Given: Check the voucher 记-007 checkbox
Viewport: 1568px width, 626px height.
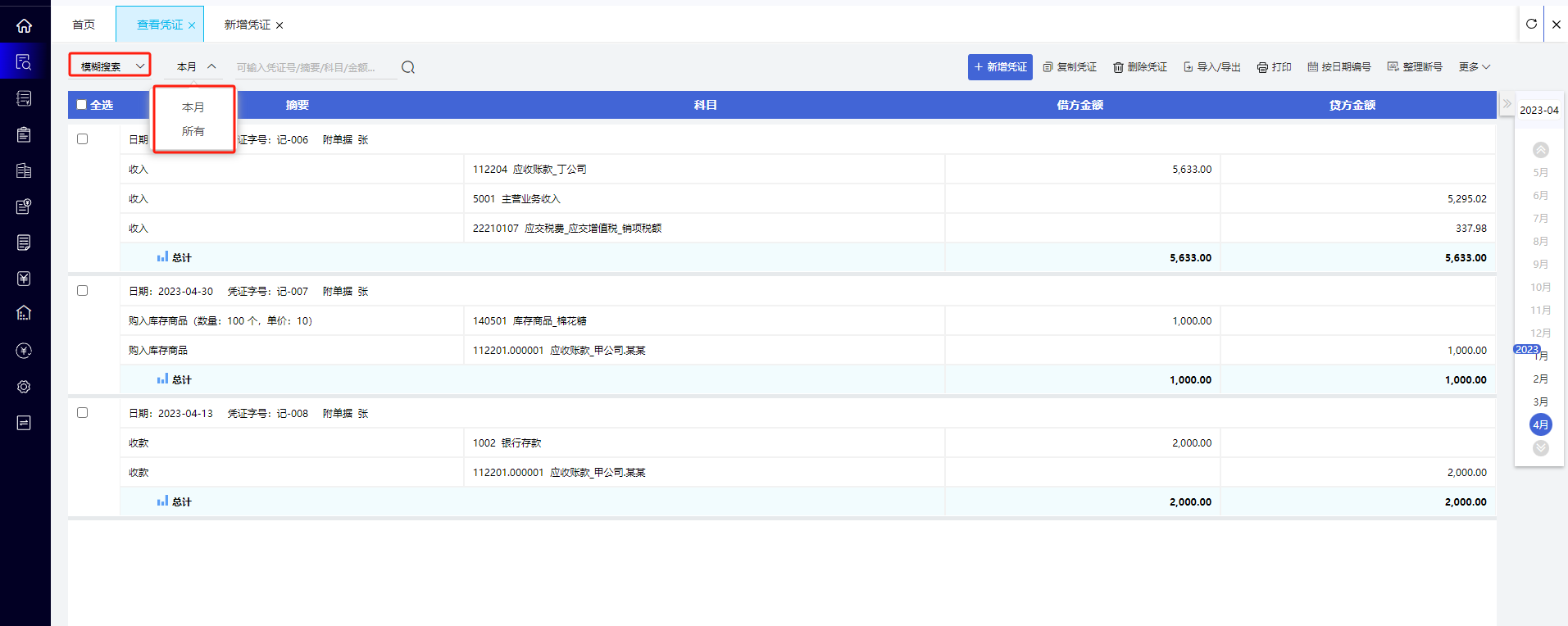Looking at the screenshot, I should coord(82,291).
